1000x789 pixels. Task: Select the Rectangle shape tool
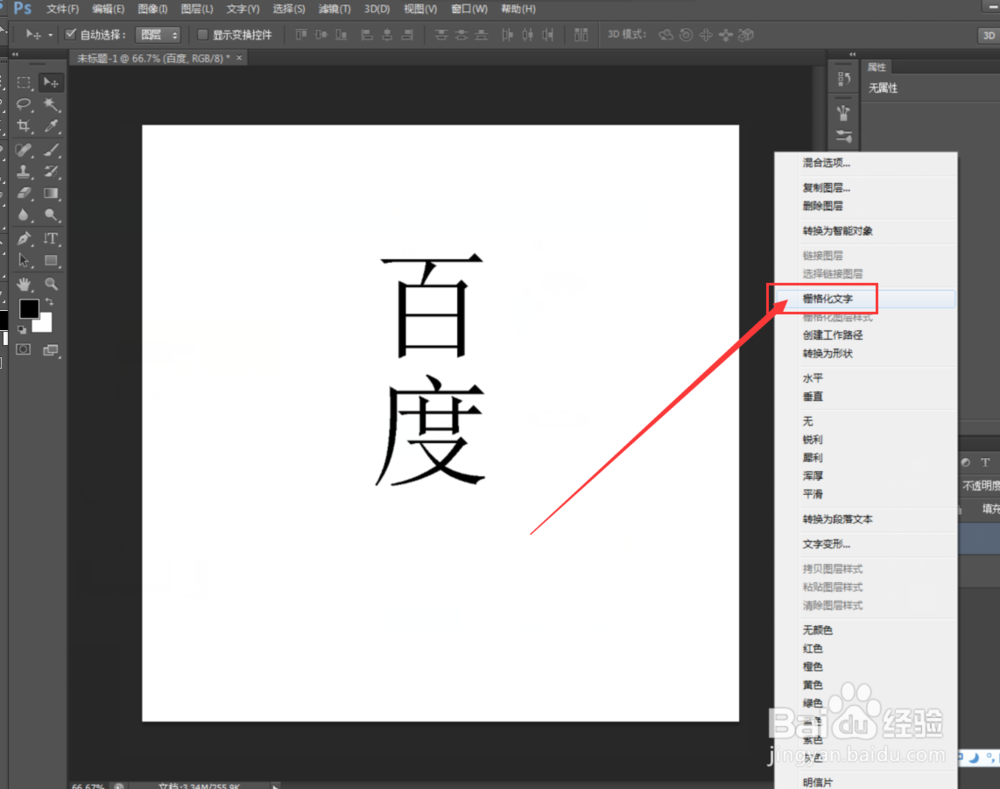(x=51, y=260)
